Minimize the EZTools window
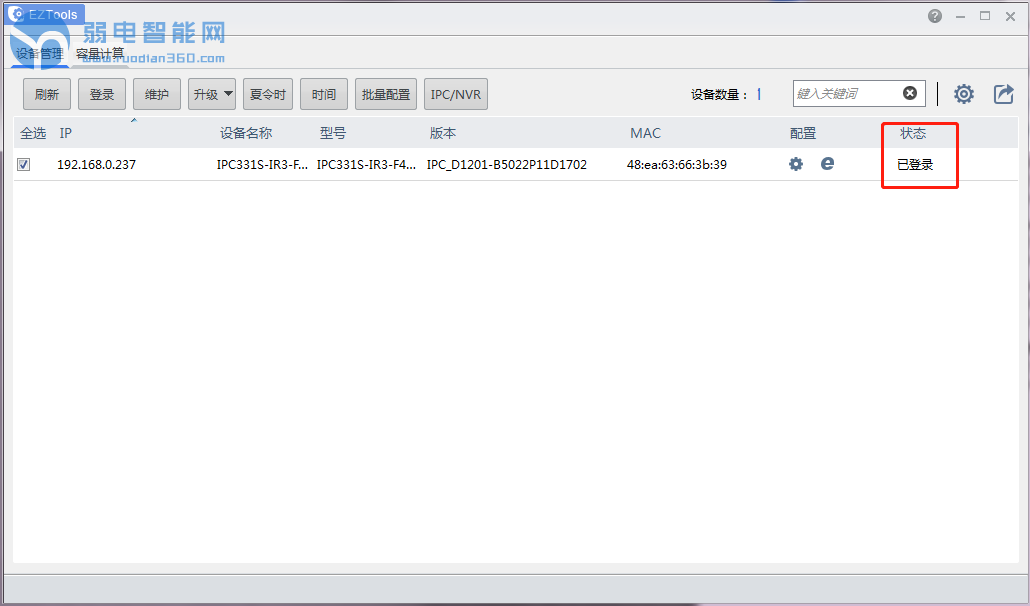Screen dimensions: 1030x606 click(961, 16)
